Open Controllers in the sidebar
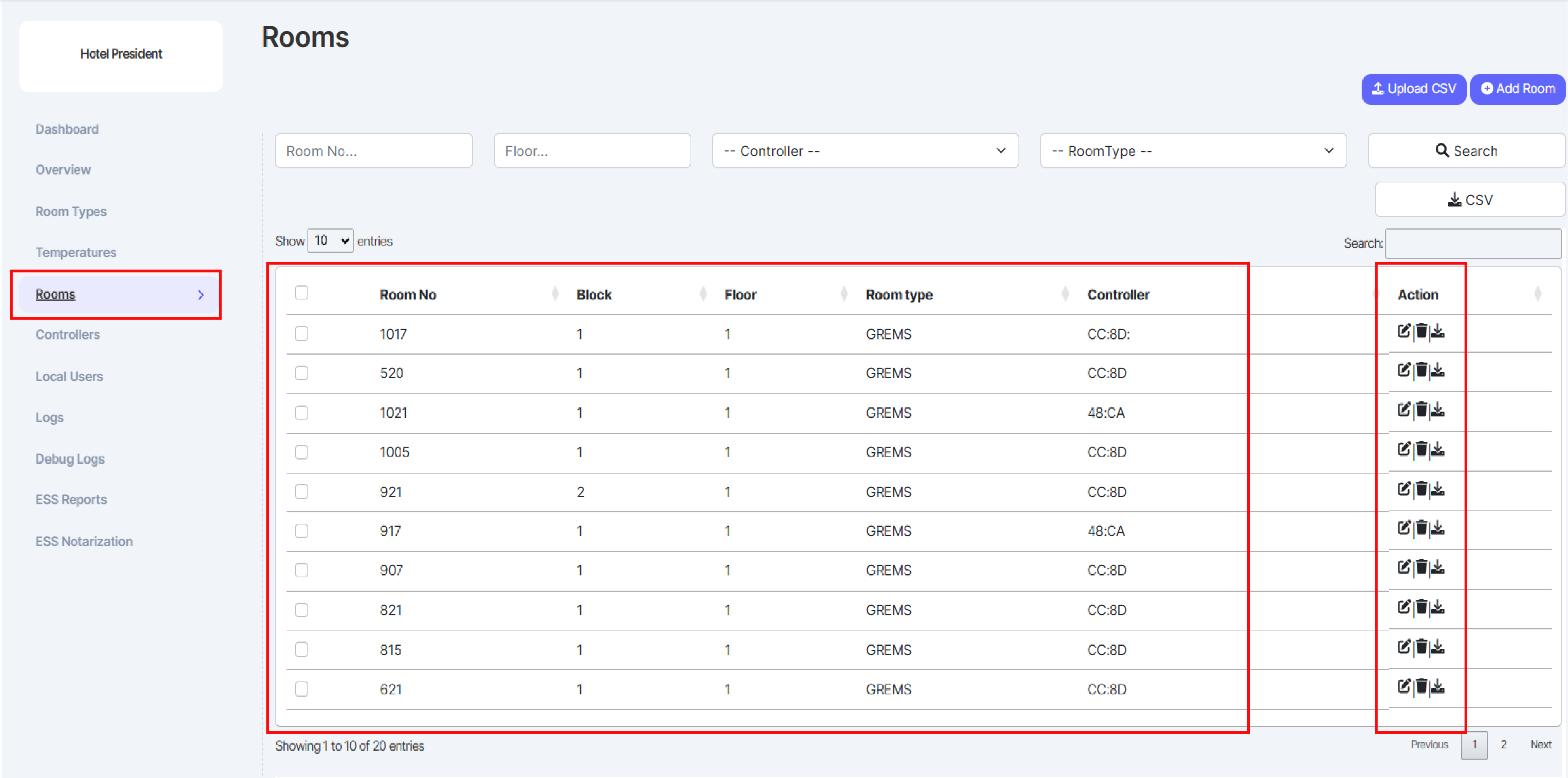The width and height of the screenshot is (1568, 778). point(68,335)
